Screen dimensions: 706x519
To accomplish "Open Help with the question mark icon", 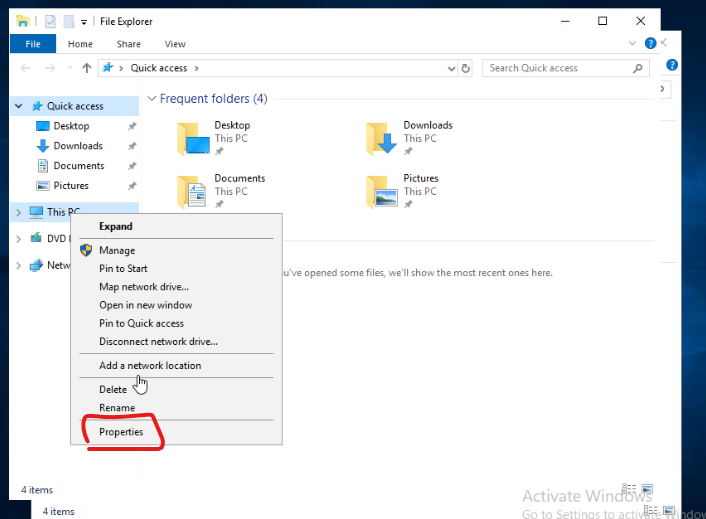I will tap(650, 43).
